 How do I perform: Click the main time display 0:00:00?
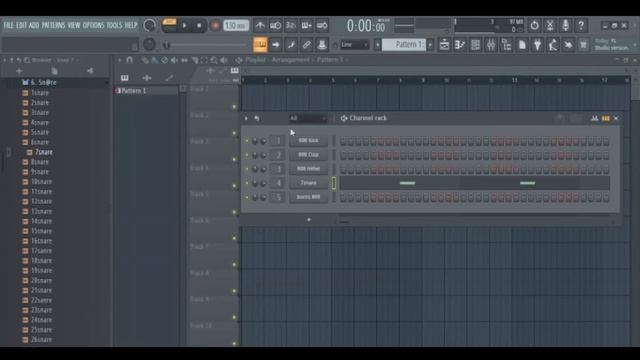coord(366,26)
